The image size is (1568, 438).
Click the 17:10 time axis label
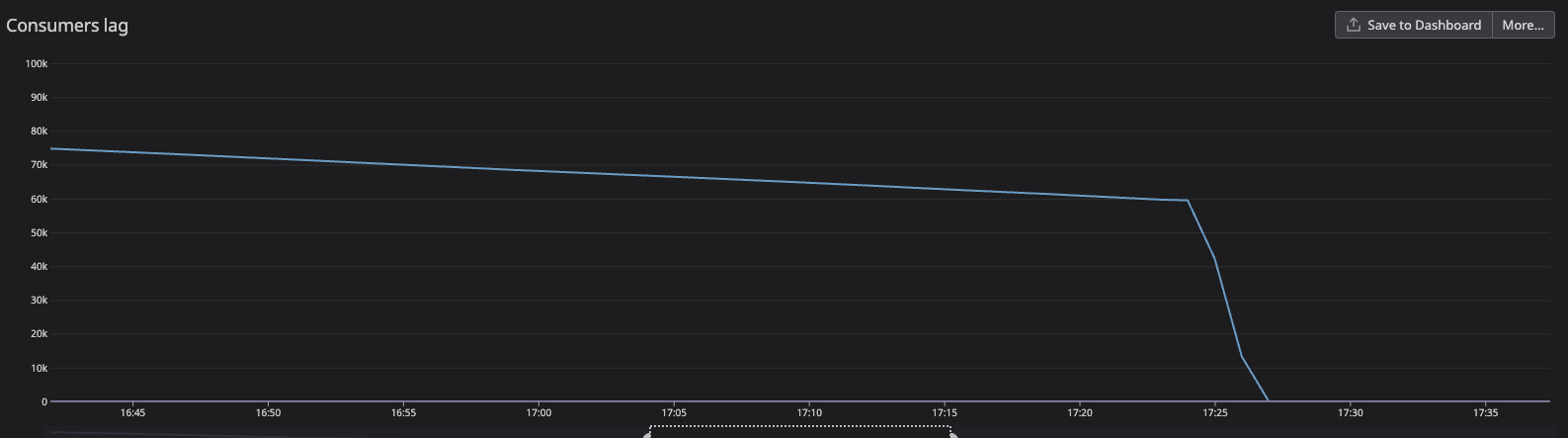[x=809, y=413]
